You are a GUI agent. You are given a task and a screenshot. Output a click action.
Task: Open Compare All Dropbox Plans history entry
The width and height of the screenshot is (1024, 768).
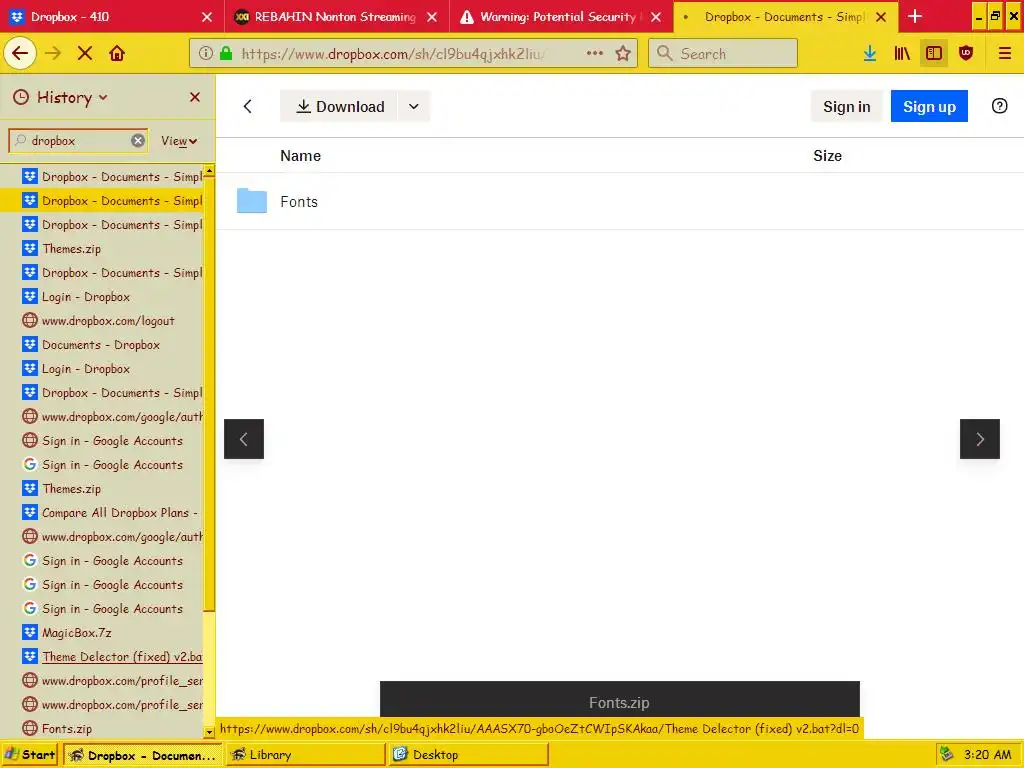(102, 513)
